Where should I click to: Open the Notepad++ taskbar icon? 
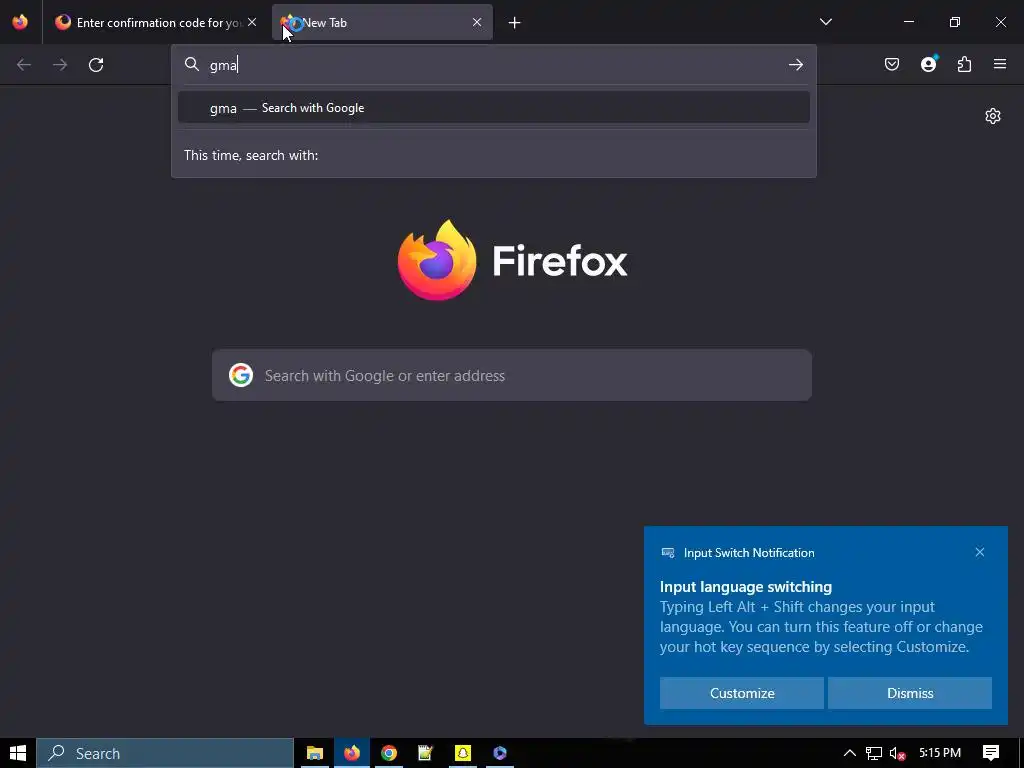point(426,753)
